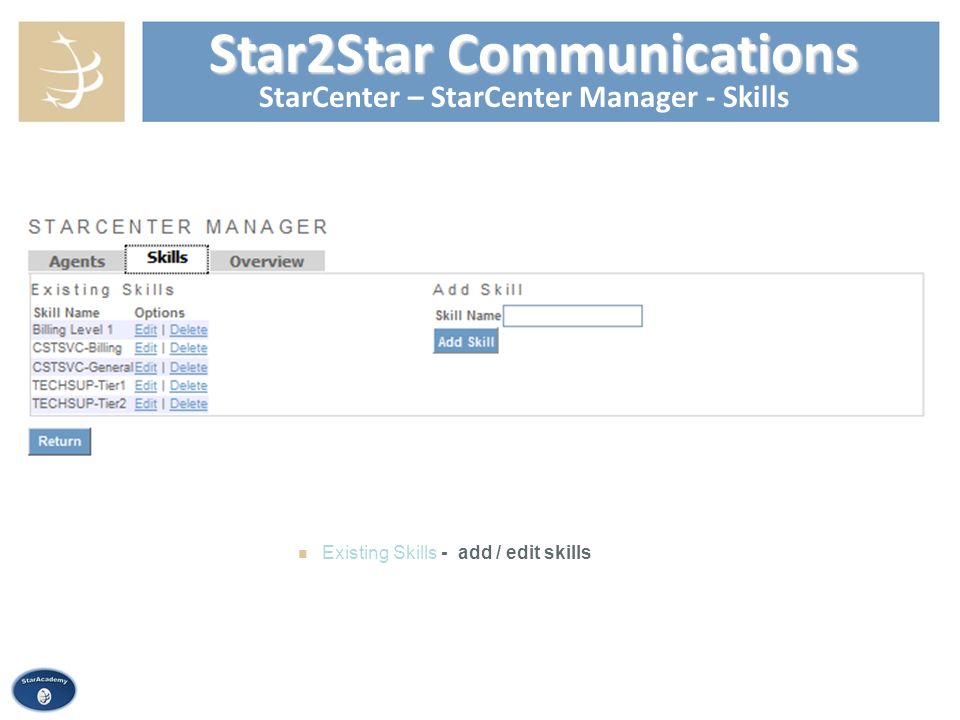The height and width of the screenshot is (720, 960).
Task: Click the Star2Star globe logo
Action: coord(72,72)
